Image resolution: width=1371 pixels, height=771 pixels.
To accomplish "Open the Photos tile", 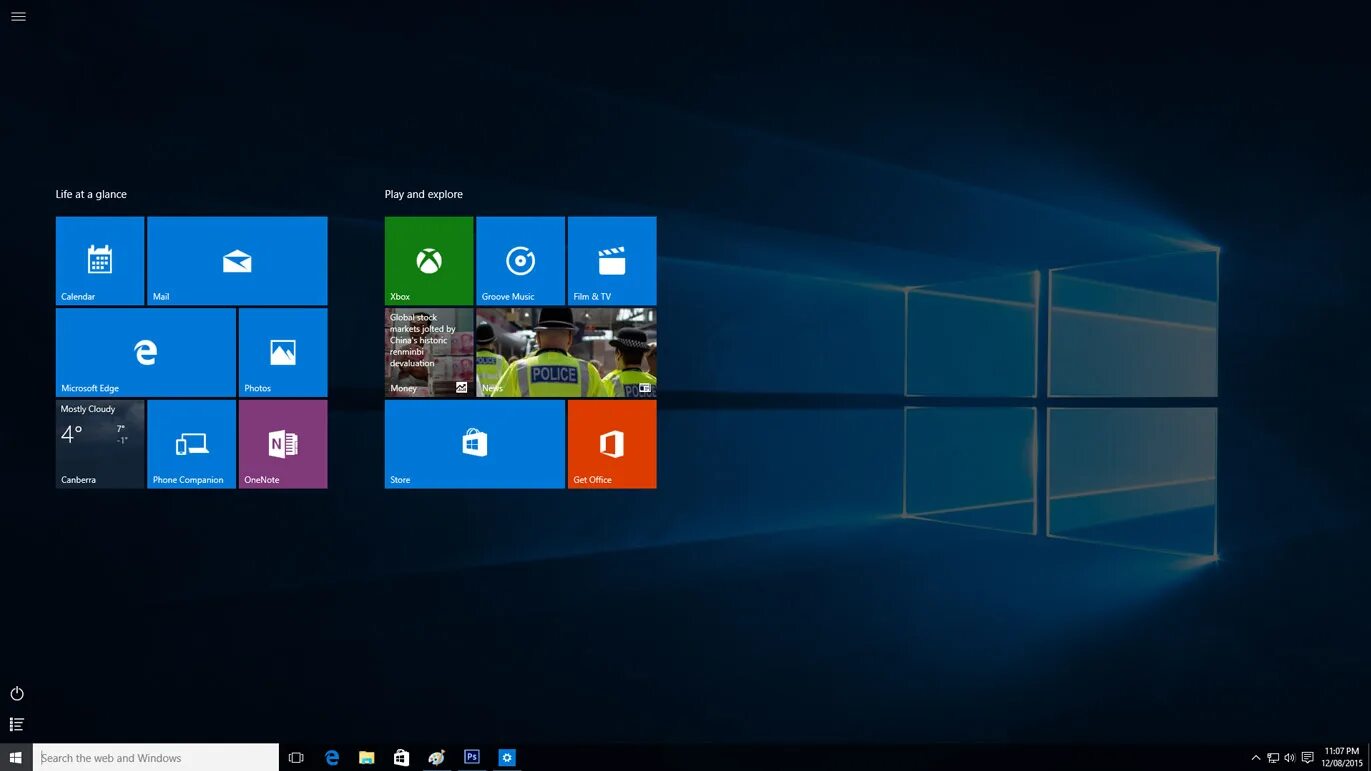I will coord(283,352).
